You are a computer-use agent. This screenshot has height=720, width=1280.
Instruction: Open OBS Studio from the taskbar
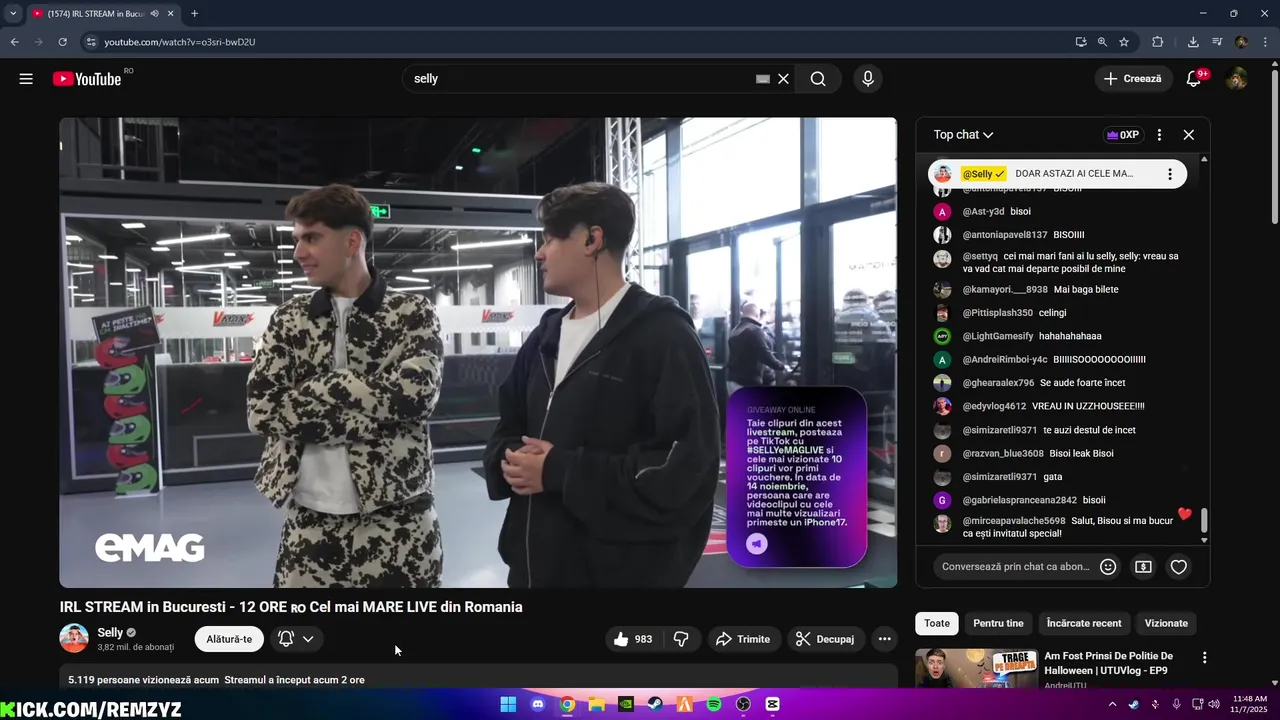pos(743,704)
